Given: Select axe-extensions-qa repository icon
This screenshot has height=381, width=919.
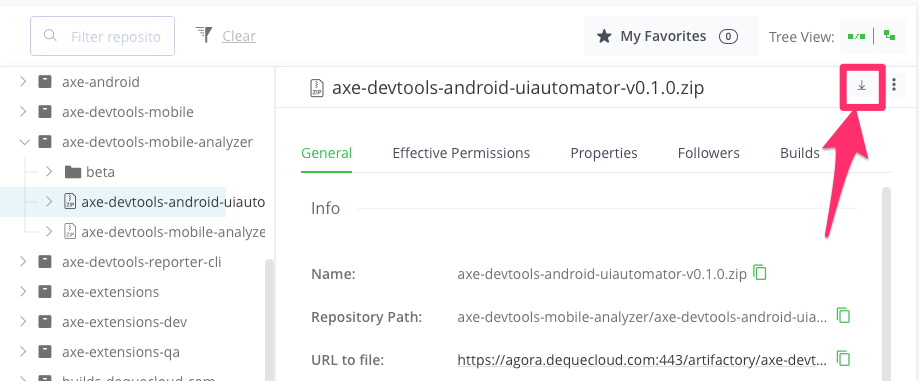Looking at the screenshot, I should coord(45,352).
